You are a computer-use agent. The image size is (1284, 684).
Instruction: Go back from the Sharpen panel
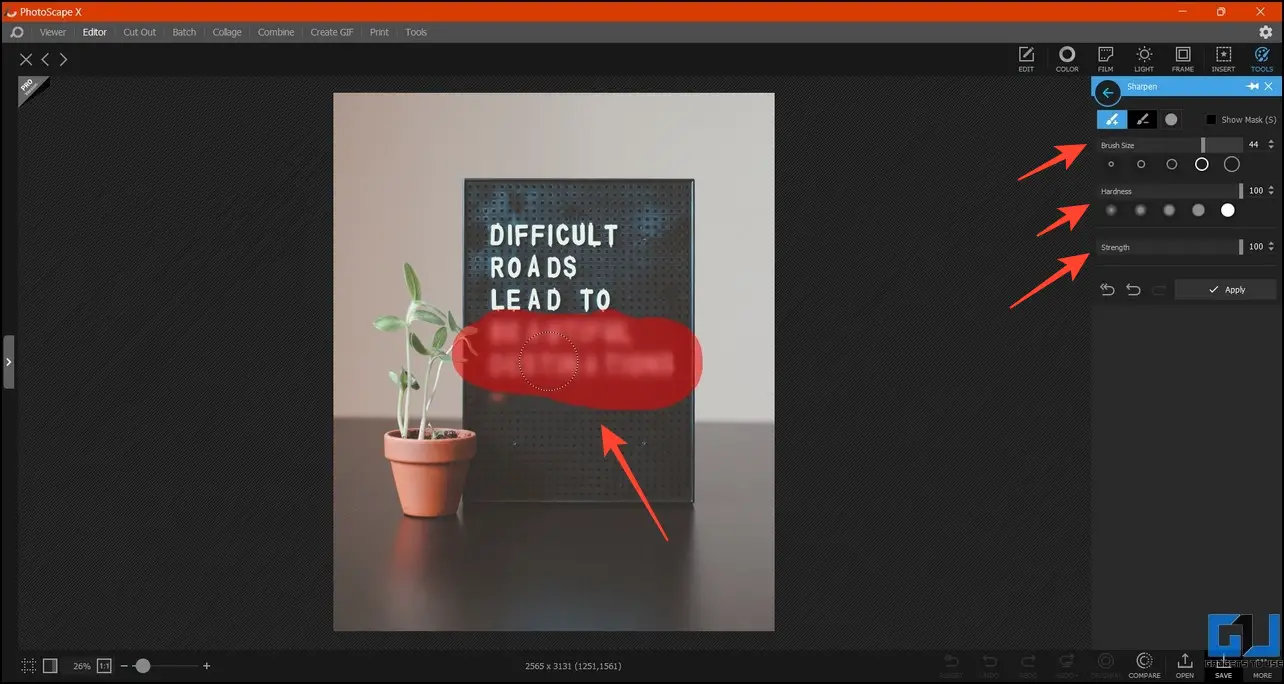click(x=1107, y=93)
